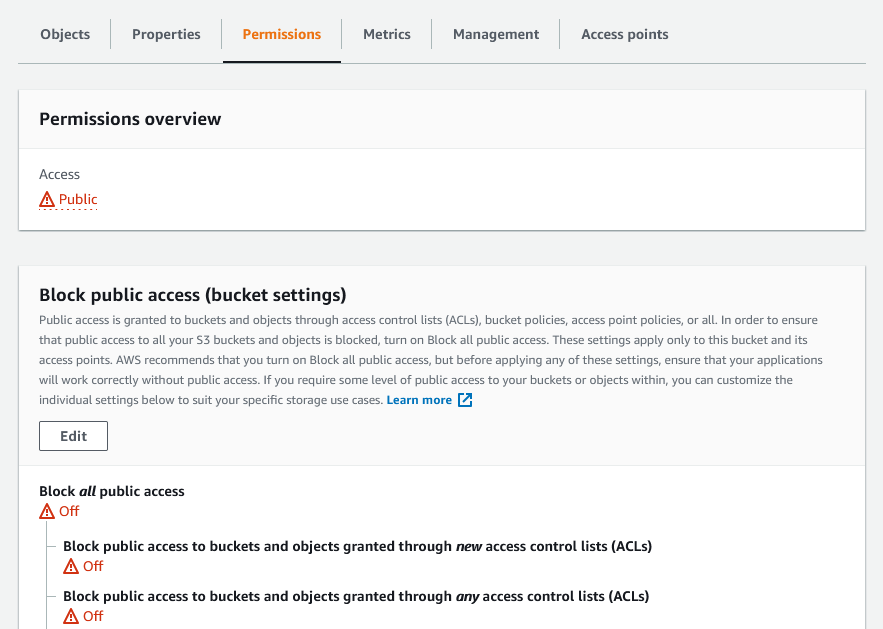Click warning icon under Block all public access
883x629 pixels.
(47, 512)
